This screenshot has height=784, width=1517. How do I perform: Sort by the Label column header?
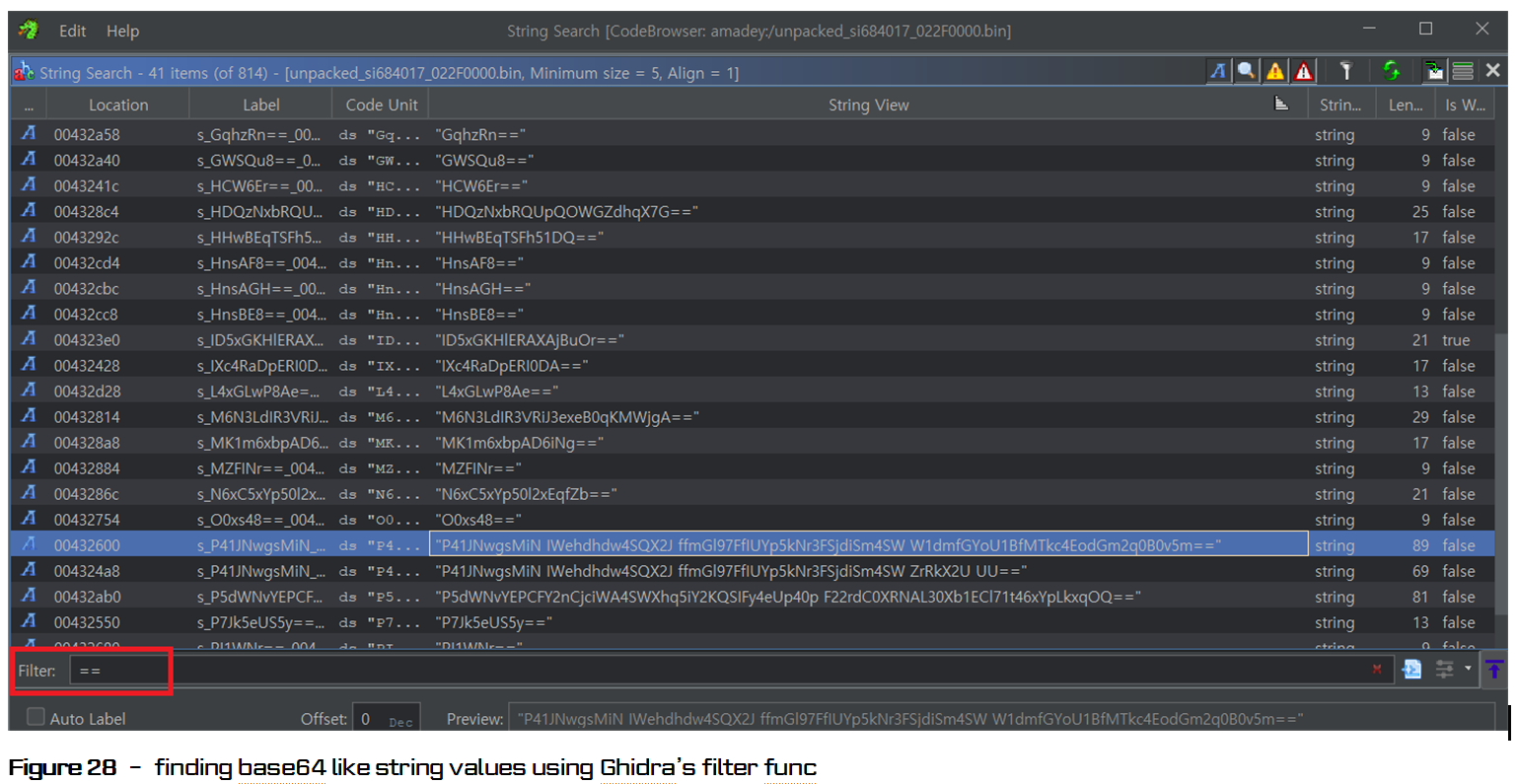[x=261, y=105]
